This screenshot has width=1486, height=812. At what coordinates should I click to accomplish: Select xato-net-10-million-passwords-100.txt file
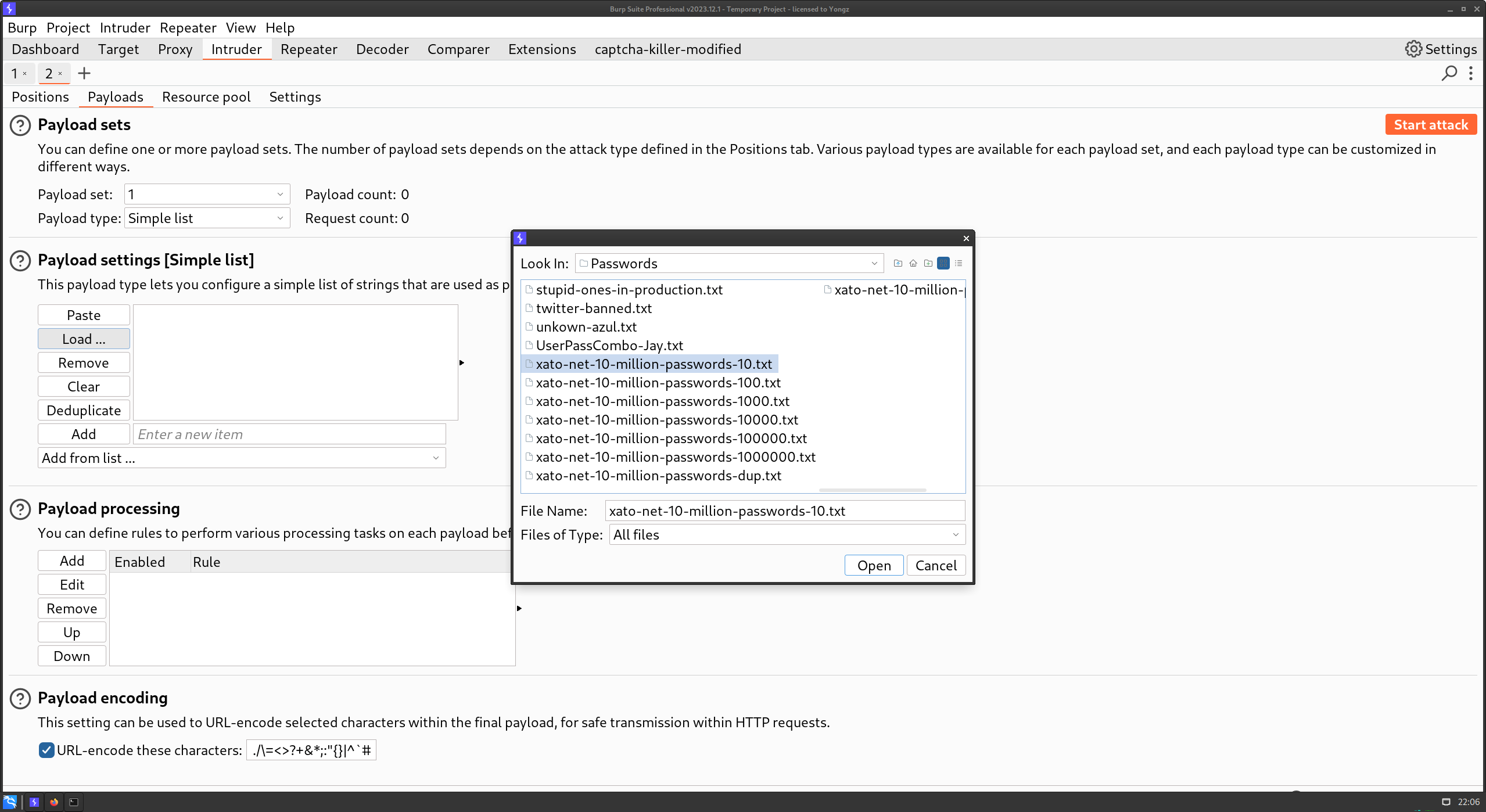click(658, 383)
